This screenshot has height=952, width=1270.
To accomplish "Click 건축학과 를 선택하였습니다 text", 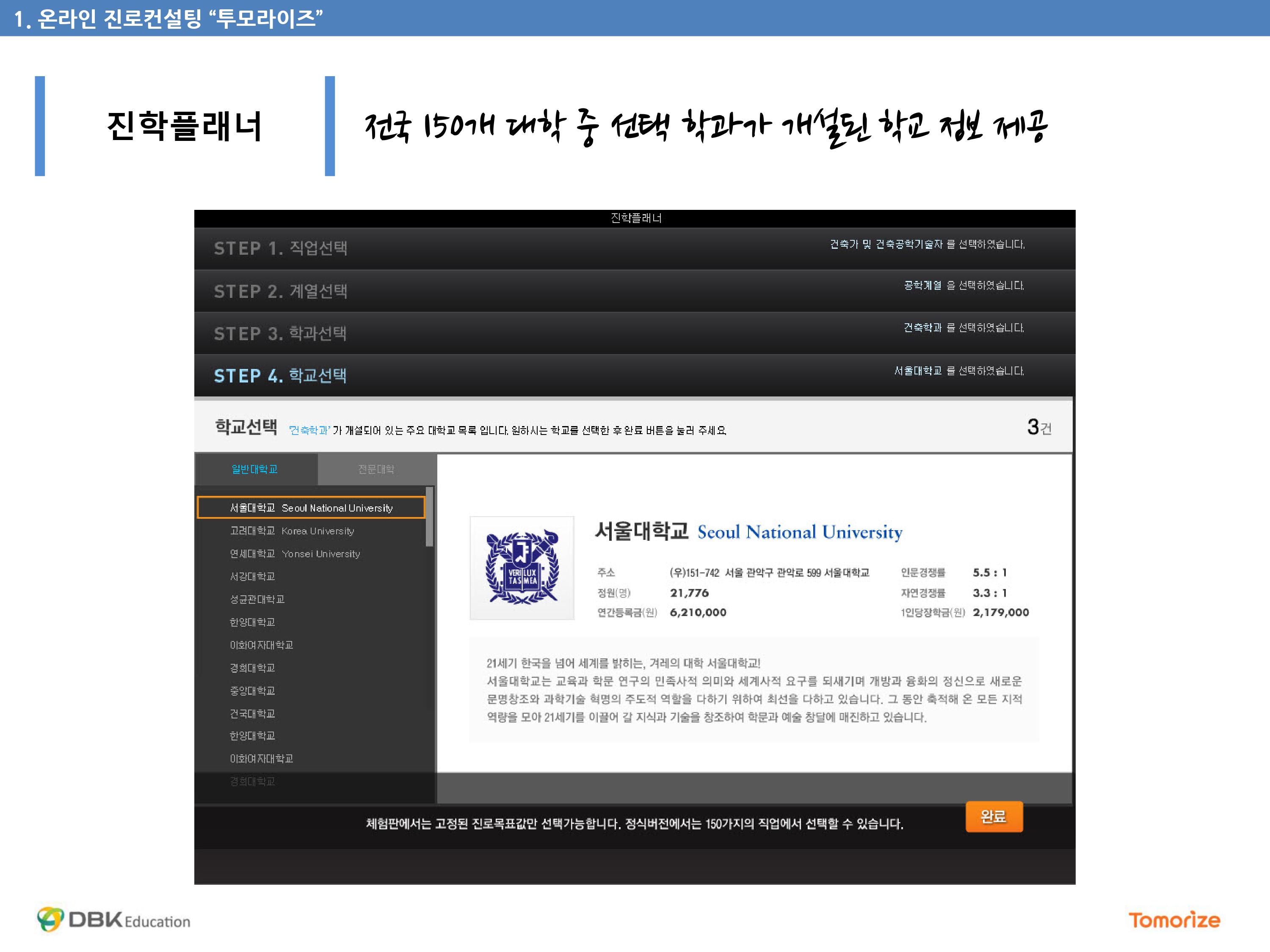I will [x=964, y=327].
